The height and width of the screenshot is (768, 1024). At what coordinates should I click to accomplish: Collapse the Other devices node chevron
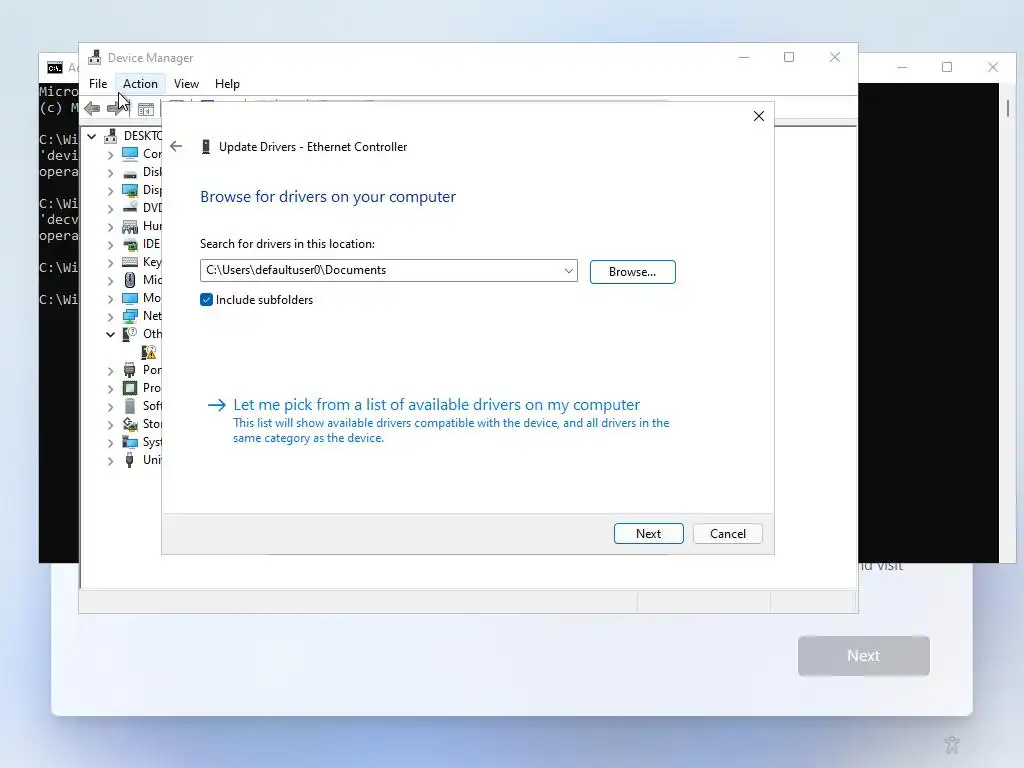110,334
